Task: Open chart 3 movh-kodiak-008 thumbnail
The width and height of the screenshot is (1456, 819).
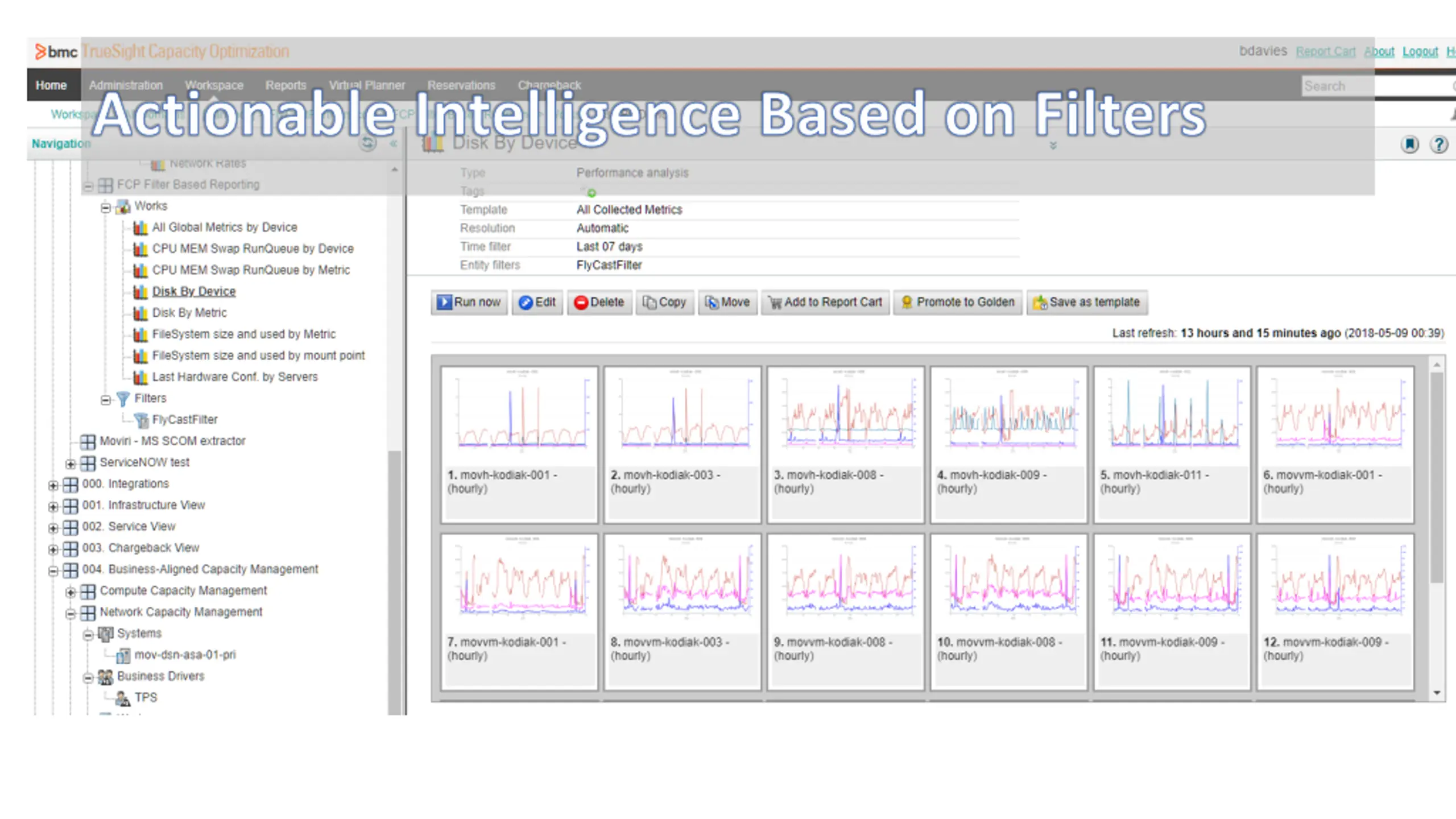Action: (x=846, y=444)
